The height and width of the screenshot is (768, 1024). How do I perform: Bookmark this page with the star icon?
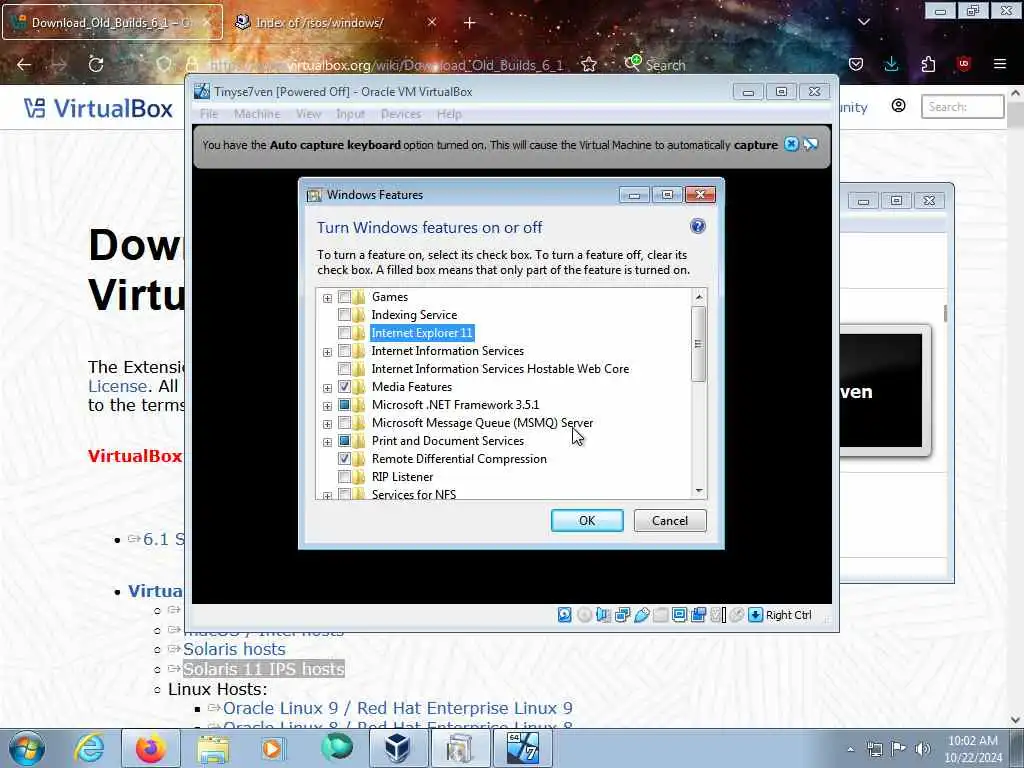tap(588, 64)
